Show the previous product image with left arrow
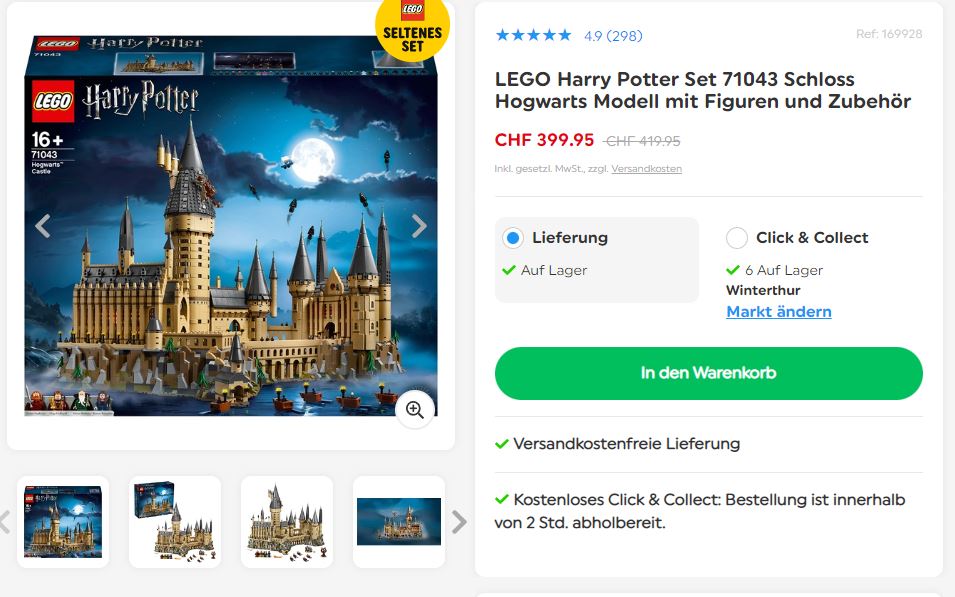The height and width of the screenshot is (597, 955). click(x=43, y=226)
